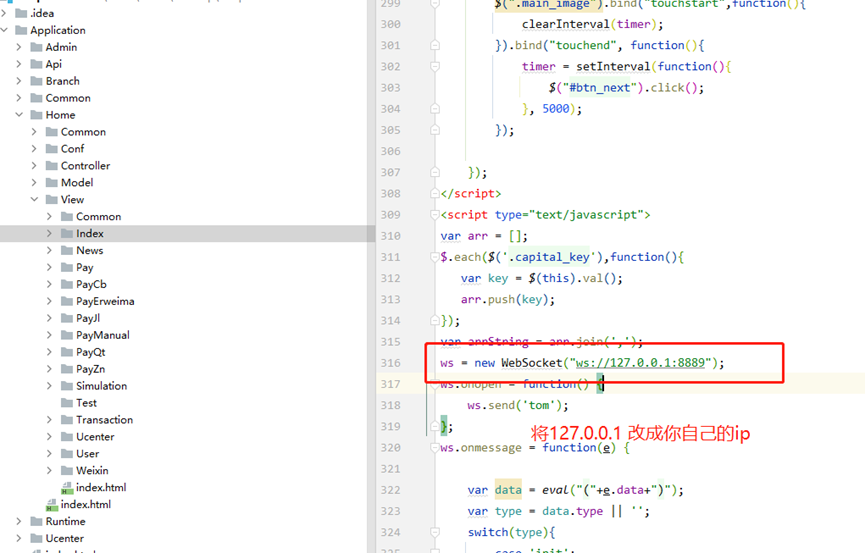Screen dimensions: 865x553
Task: Expand the Admin folder
Action: (19, 47)
